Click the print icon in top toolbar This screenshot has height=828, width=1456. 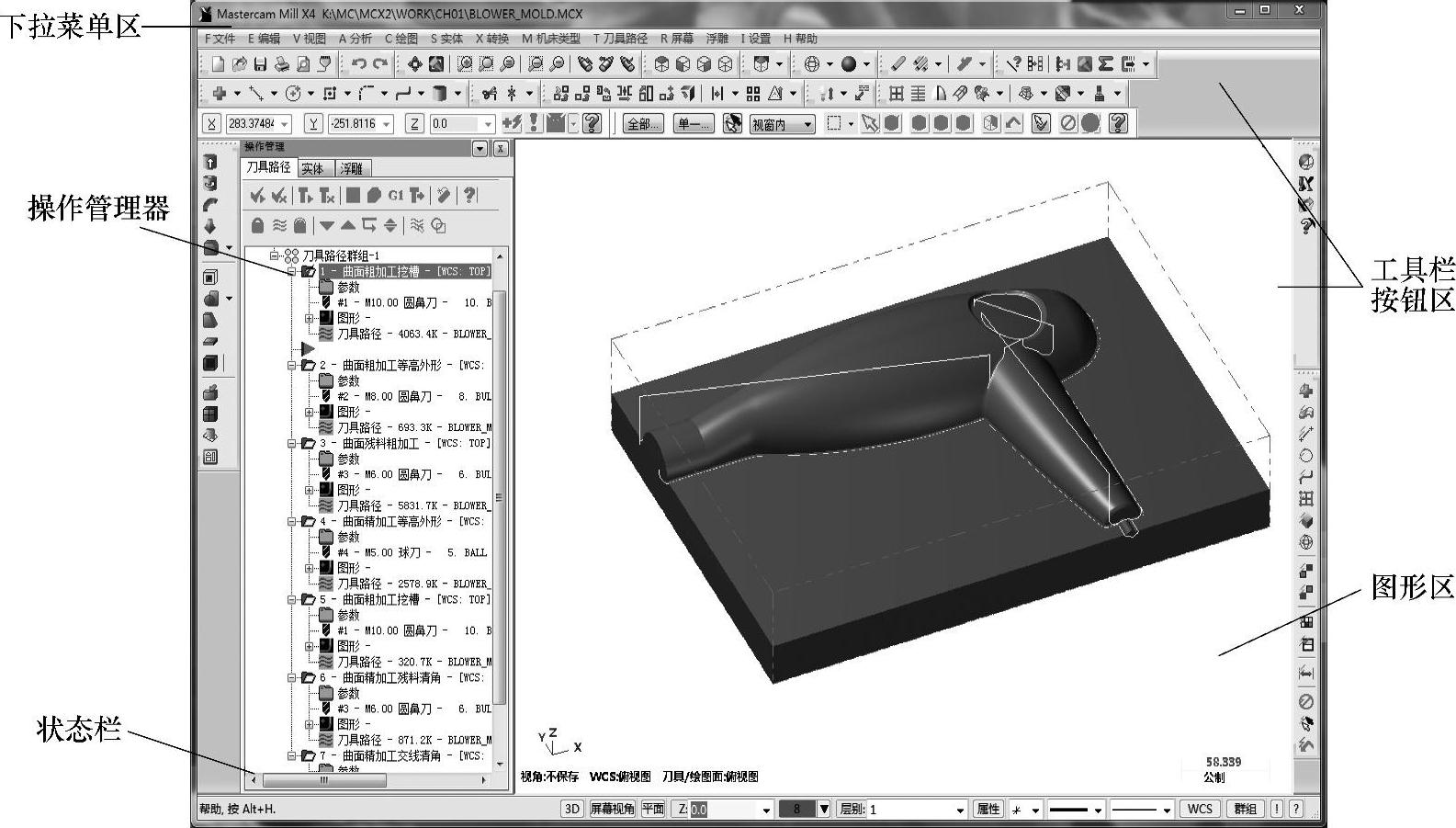[282, 64]
